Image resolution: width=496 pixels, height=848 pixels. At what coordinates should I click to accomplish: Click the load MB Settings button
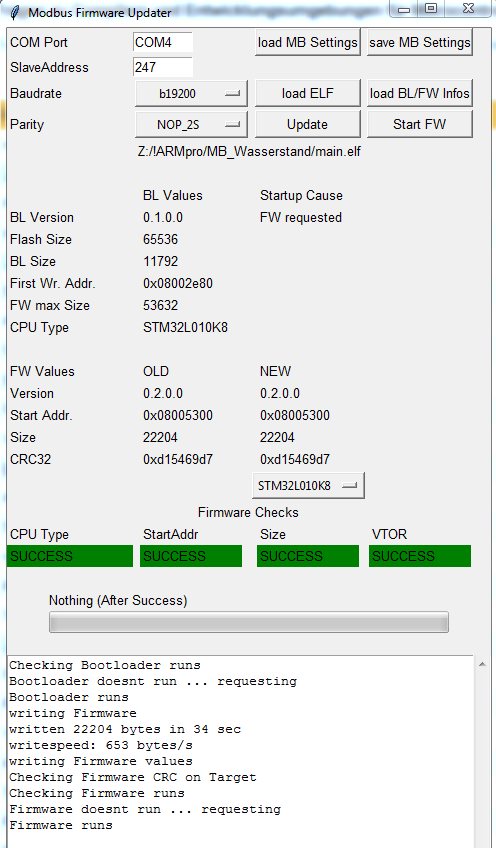click(308, 42)
